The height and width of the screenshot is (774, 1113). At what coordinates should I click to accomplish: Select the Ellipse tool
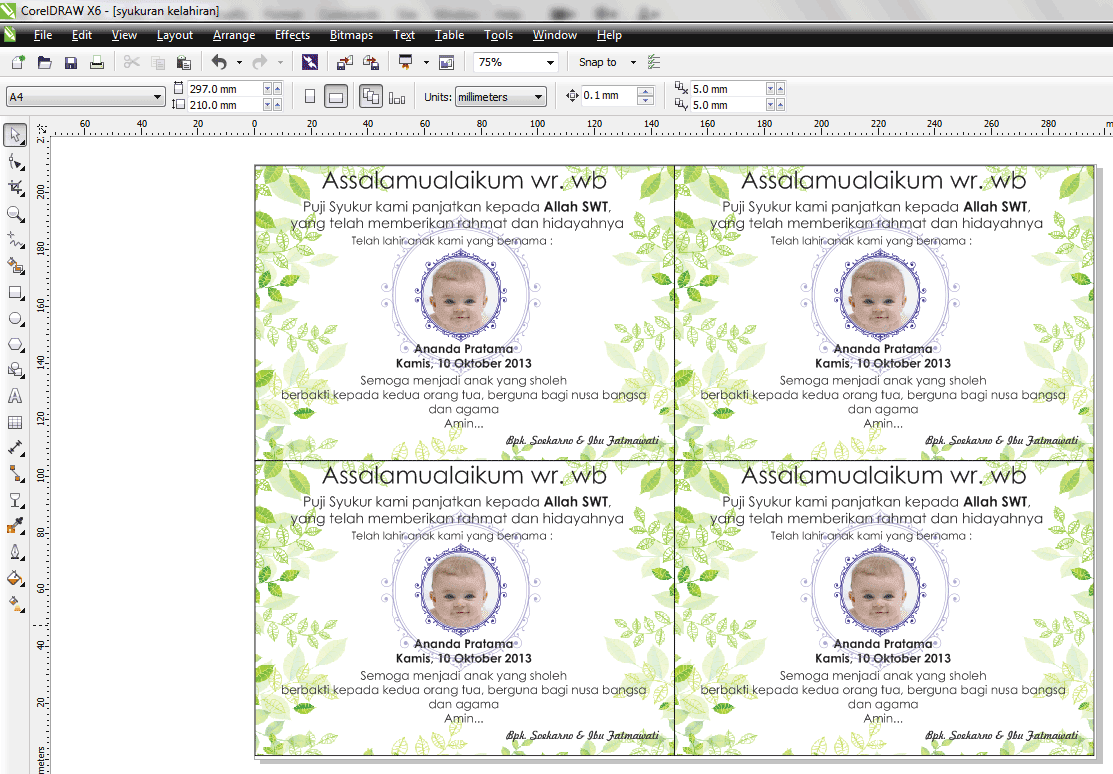(14, 318)
